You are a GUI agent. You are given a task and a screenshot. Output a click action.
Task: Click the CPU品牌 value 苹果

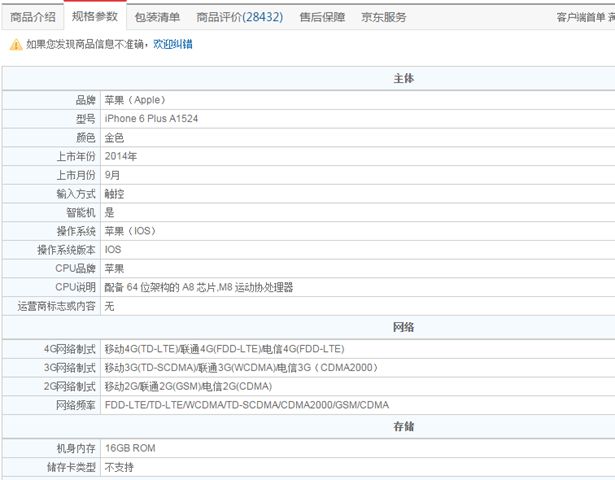114,269
